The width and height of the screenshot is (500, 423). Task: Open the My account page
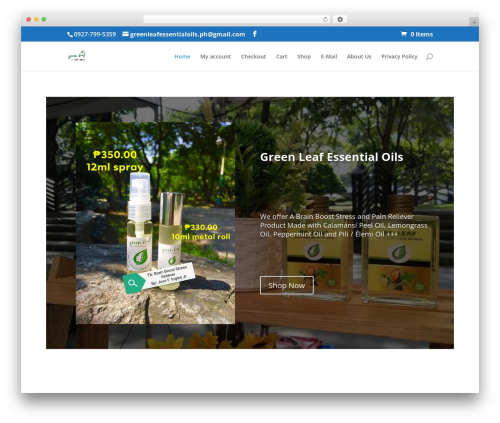click(215, 57)
